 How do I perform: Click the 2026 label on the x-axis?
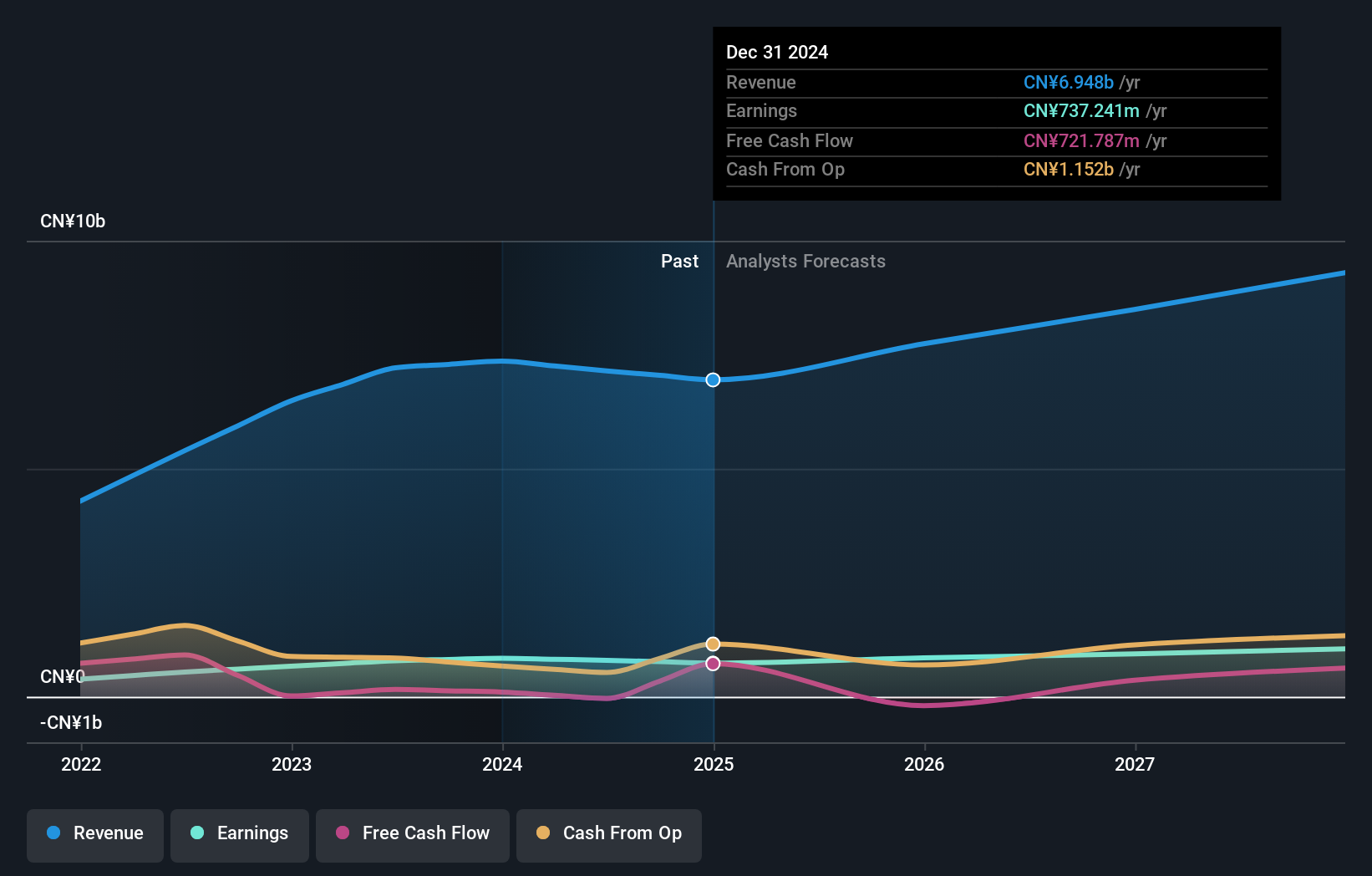(924, 764)
